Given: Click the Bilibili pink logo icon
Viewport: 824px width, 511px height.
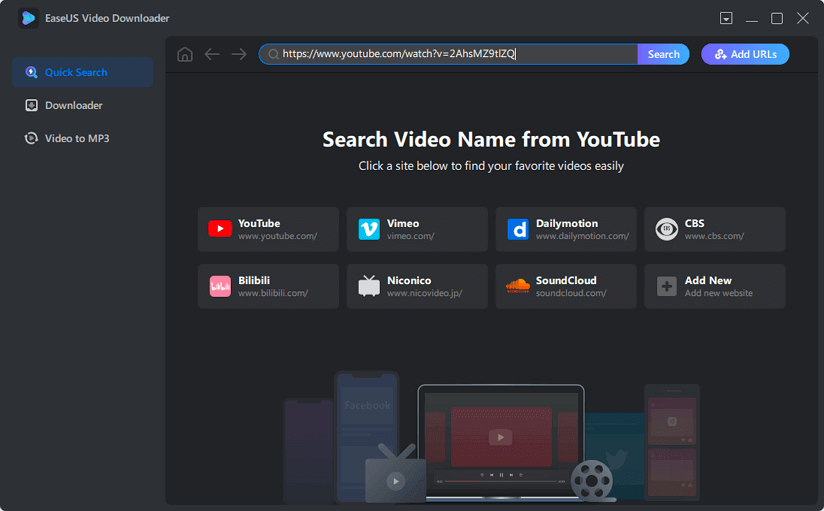Looking at the screenshot, I should pyautogui.click(x=220, y=287).
